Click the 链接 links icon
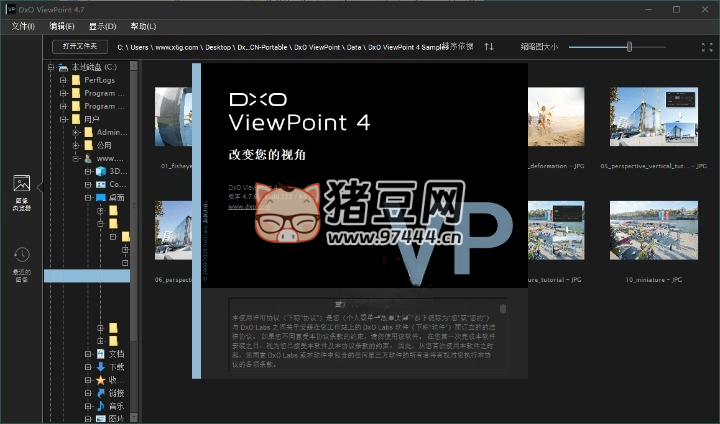720x424 pixels. [x=101, y=393]
